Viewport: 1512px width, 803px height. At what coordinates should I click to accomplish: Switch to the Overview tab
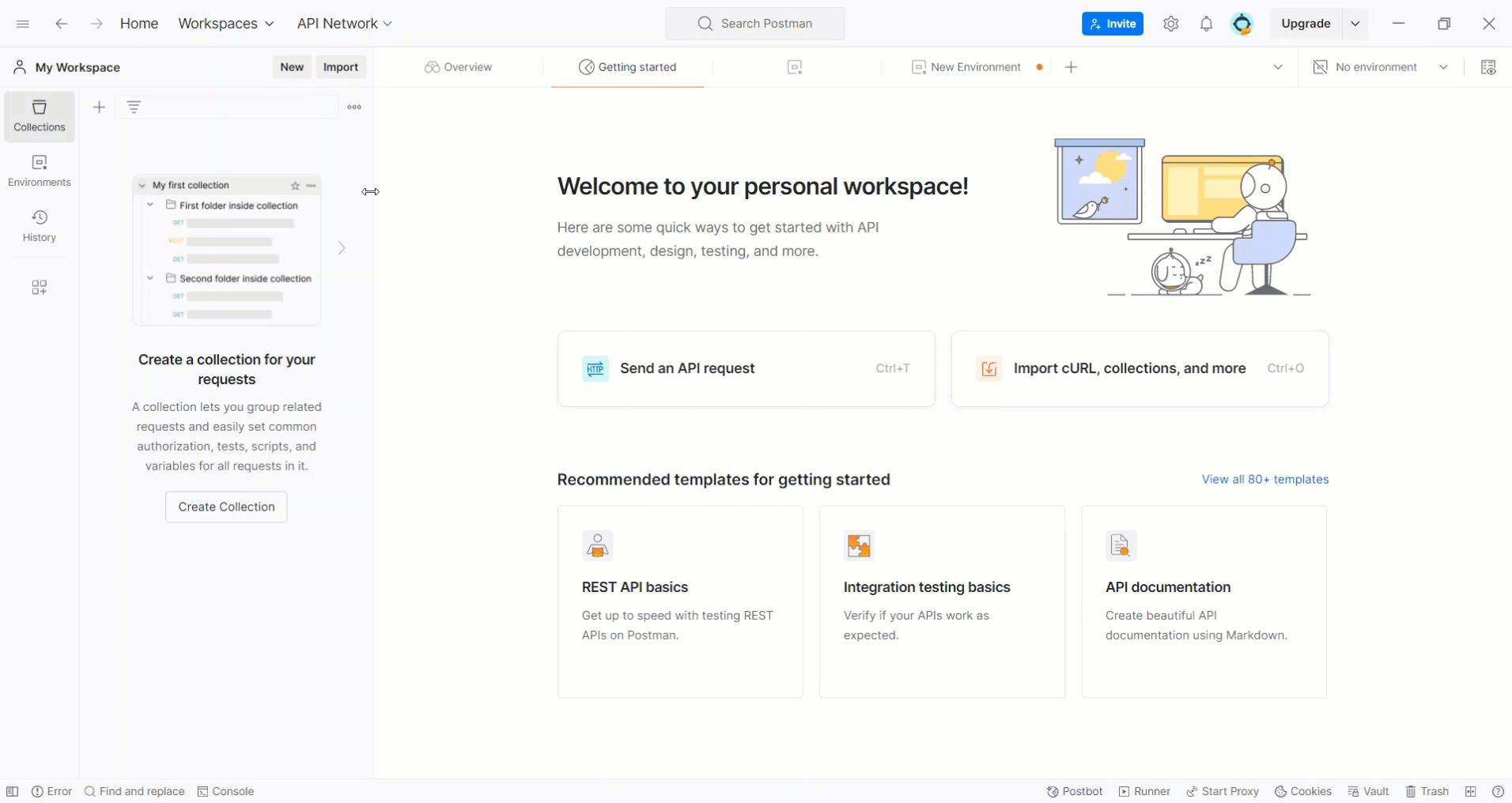pyautogui.click(x=459, y=67)
